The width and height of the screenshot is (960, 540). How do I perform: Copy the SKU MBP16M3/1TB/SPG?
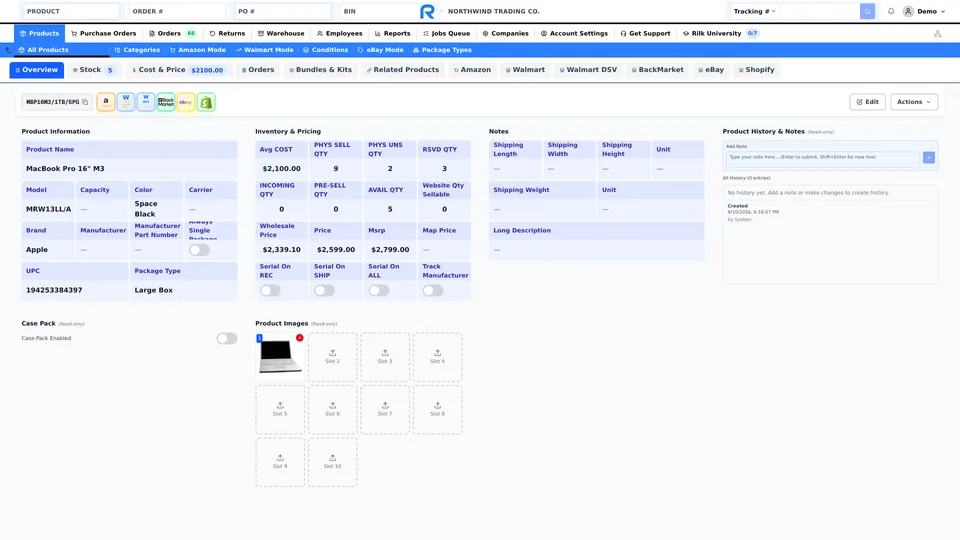click(85, 102)
